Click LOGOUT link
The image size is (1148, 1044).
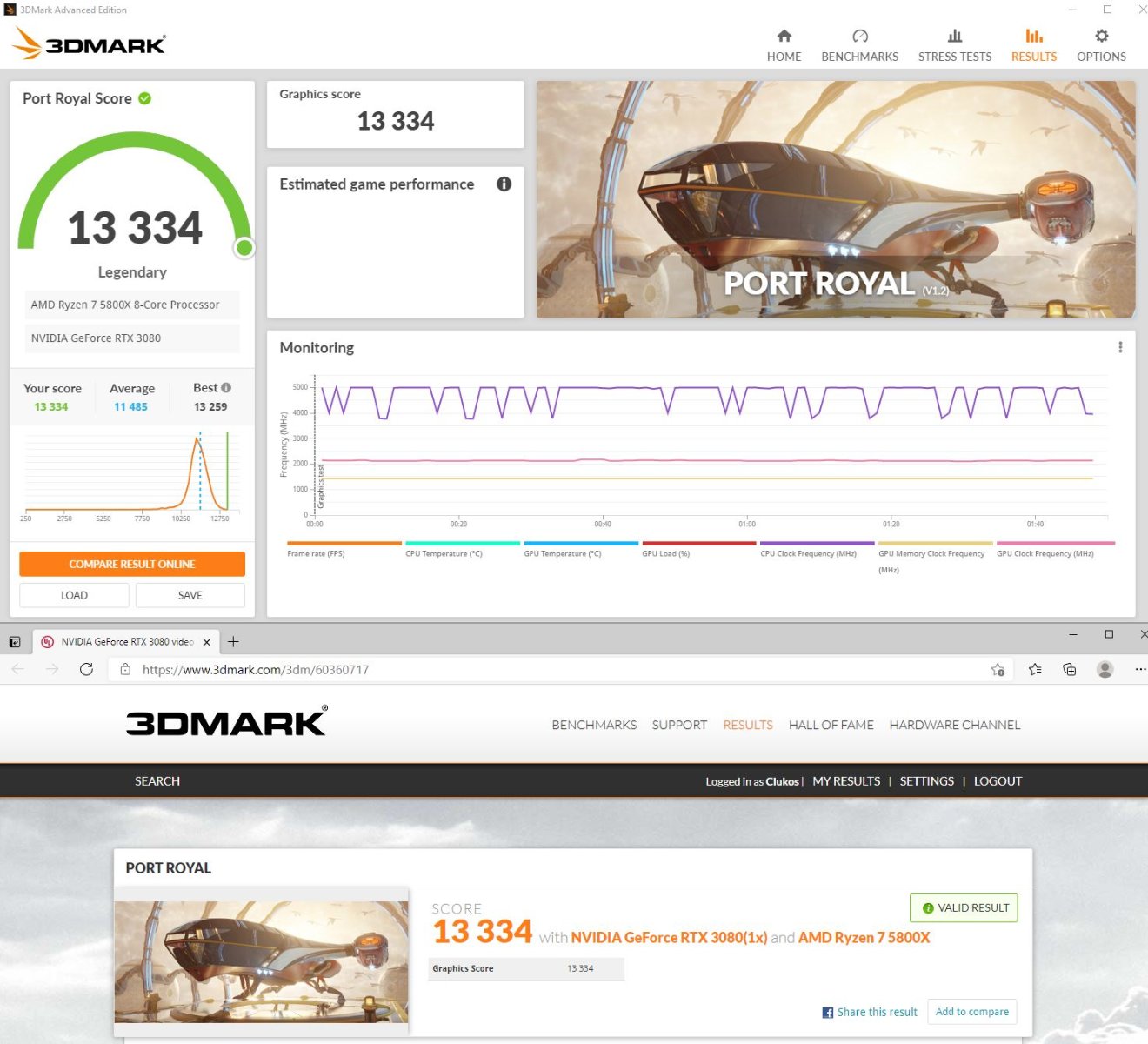[998, 781]
